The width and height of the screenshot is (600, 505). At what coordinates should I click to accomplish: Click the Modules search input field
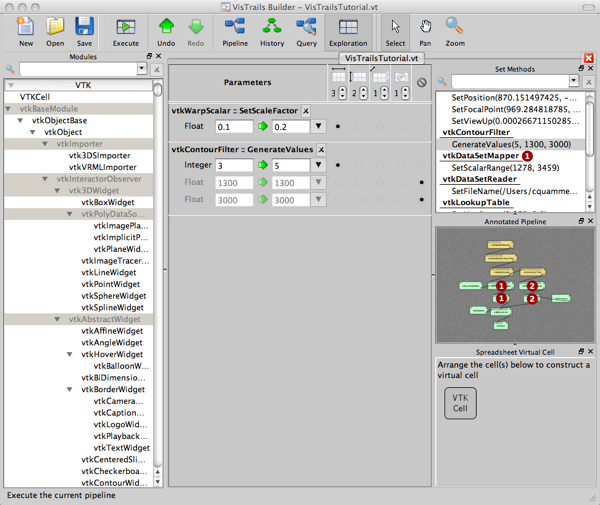point(78,69)
